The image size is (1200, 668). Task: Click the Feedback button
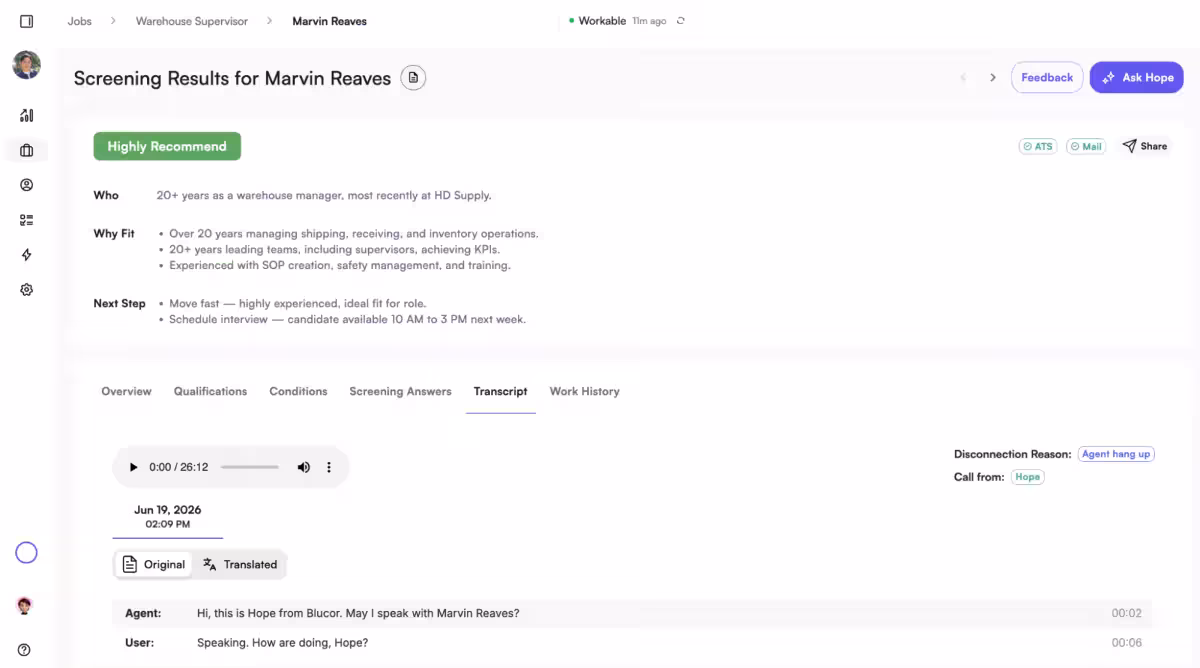pyautogui.click(x=1047, y=78)
